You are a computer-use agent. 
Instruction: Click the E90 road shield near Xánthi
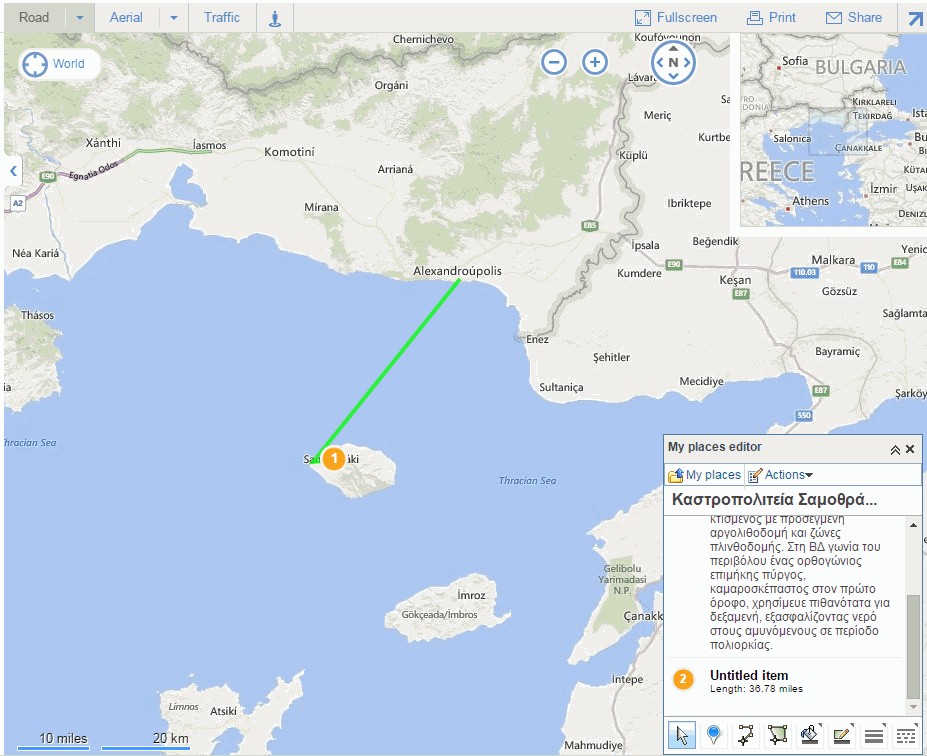point(47,176)
